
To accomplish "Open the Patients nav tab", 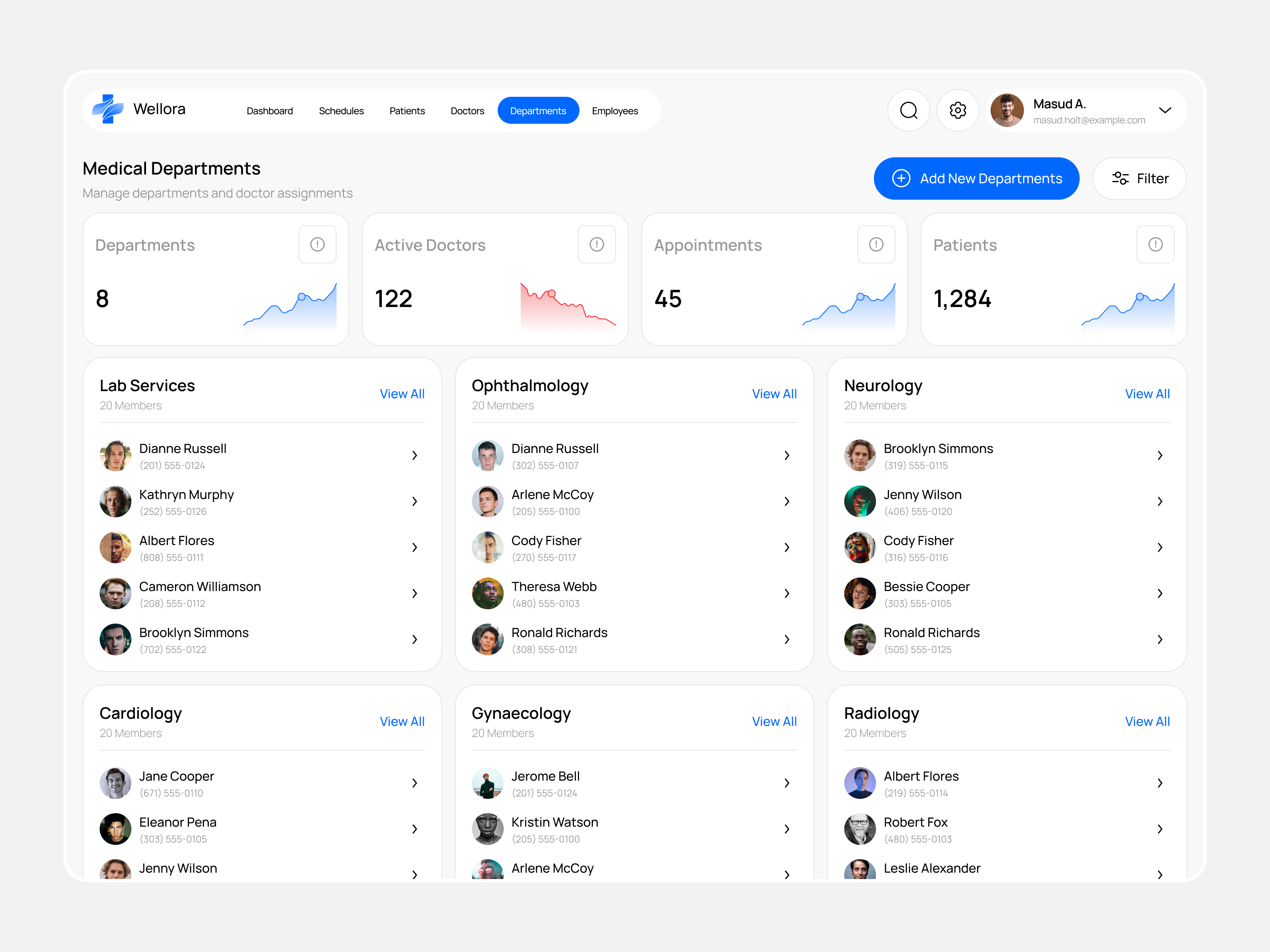I will [407, 111].
